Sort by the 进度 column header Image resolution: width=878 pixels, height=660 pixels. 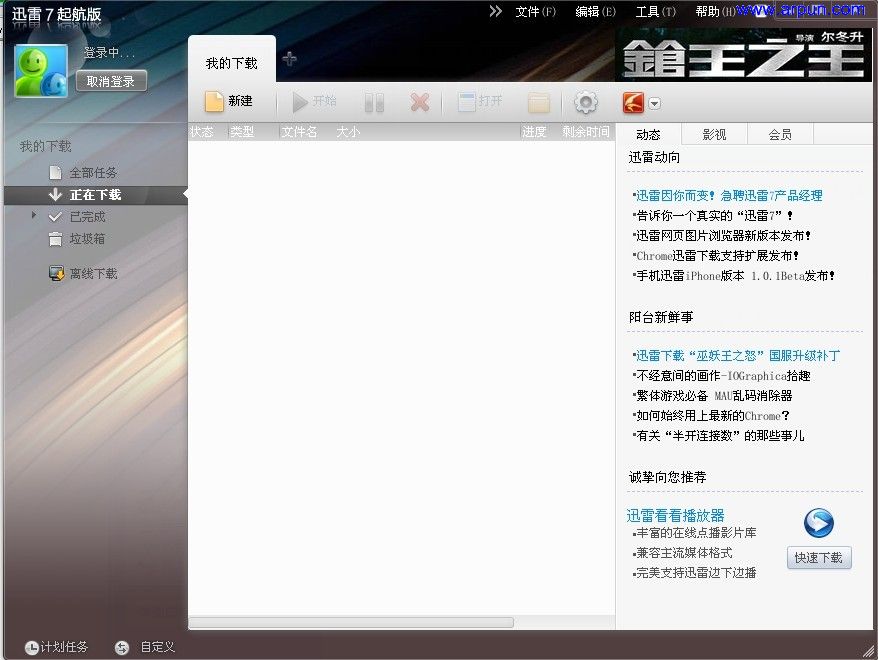[x=534, y=132]
